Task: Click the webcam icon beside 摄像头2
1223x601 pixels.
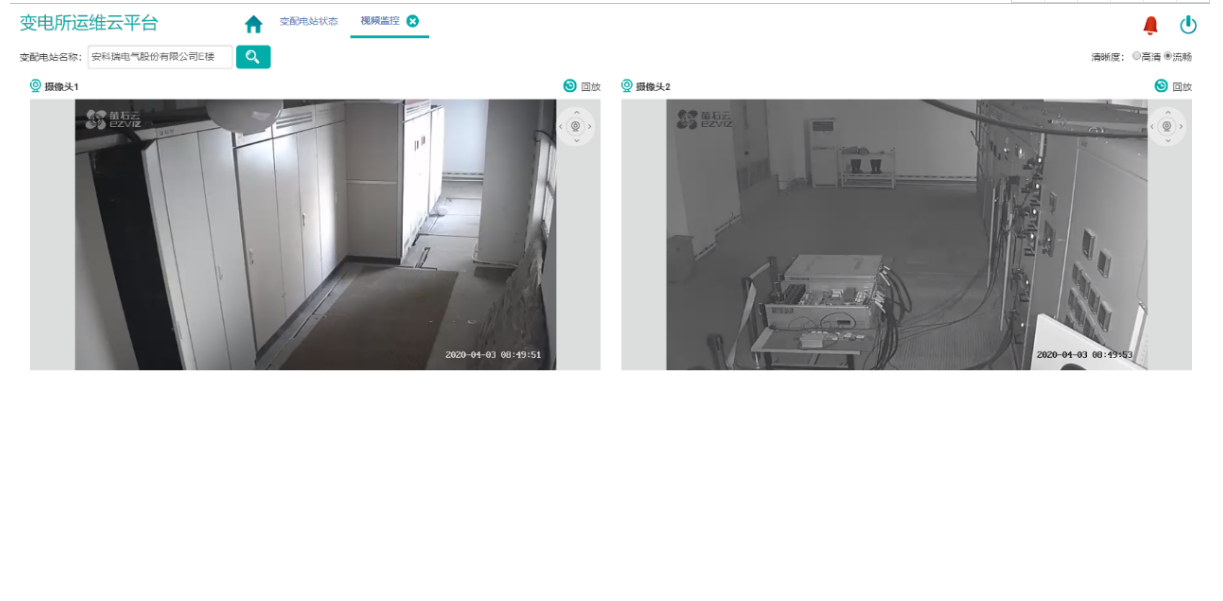Action: click(627, 86)
